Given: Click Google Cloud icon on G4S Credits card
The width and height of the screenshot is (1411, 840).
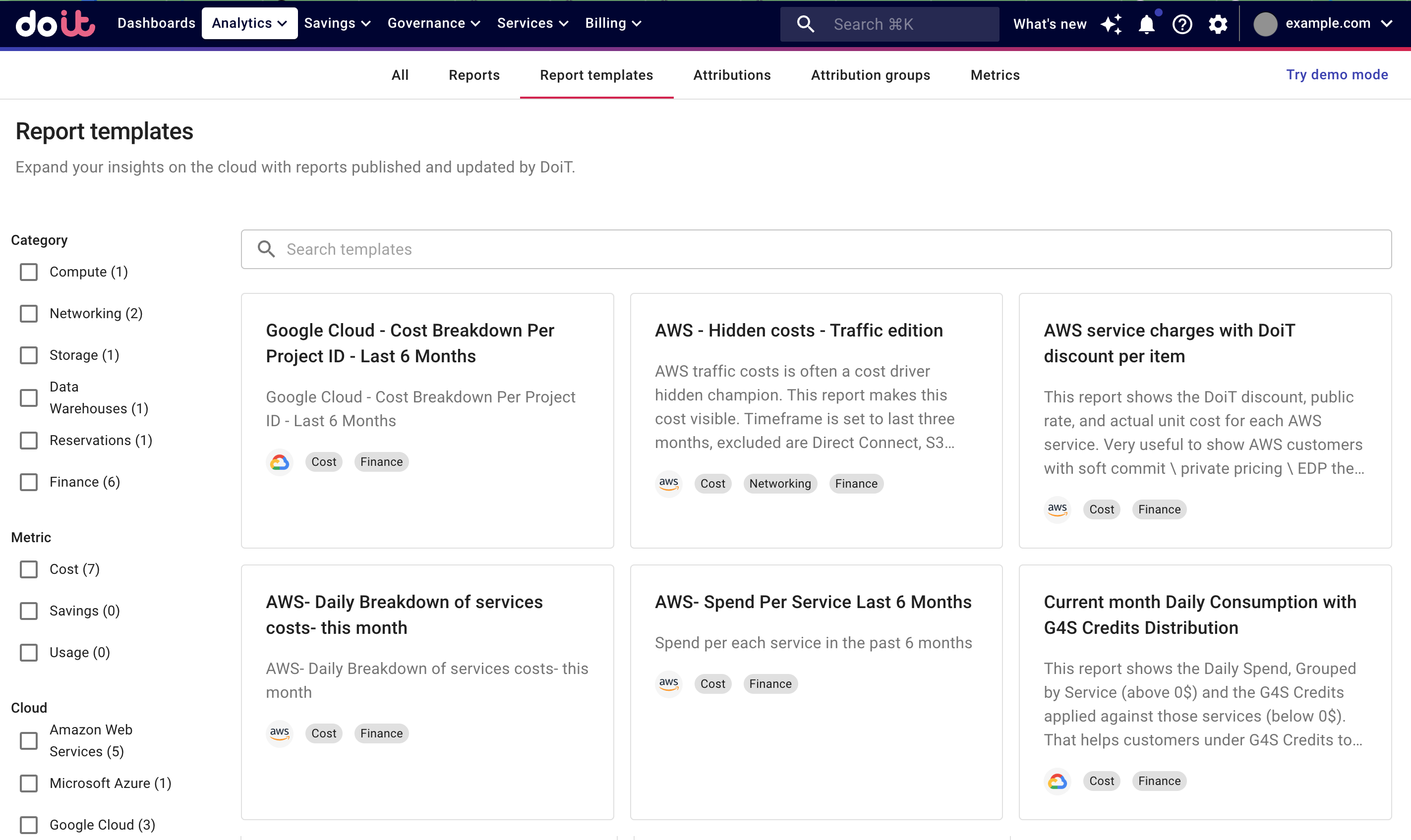Looking at the screenshot, I should [x=1057, y=781].
